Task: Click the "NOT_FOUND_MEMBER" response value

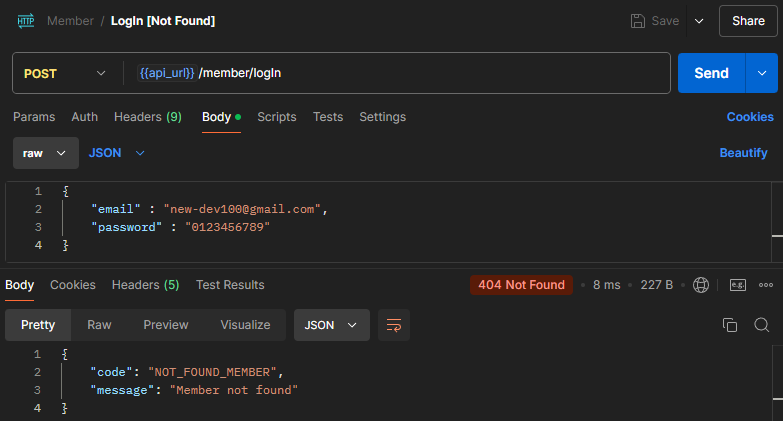Action: tap(212, 372)
